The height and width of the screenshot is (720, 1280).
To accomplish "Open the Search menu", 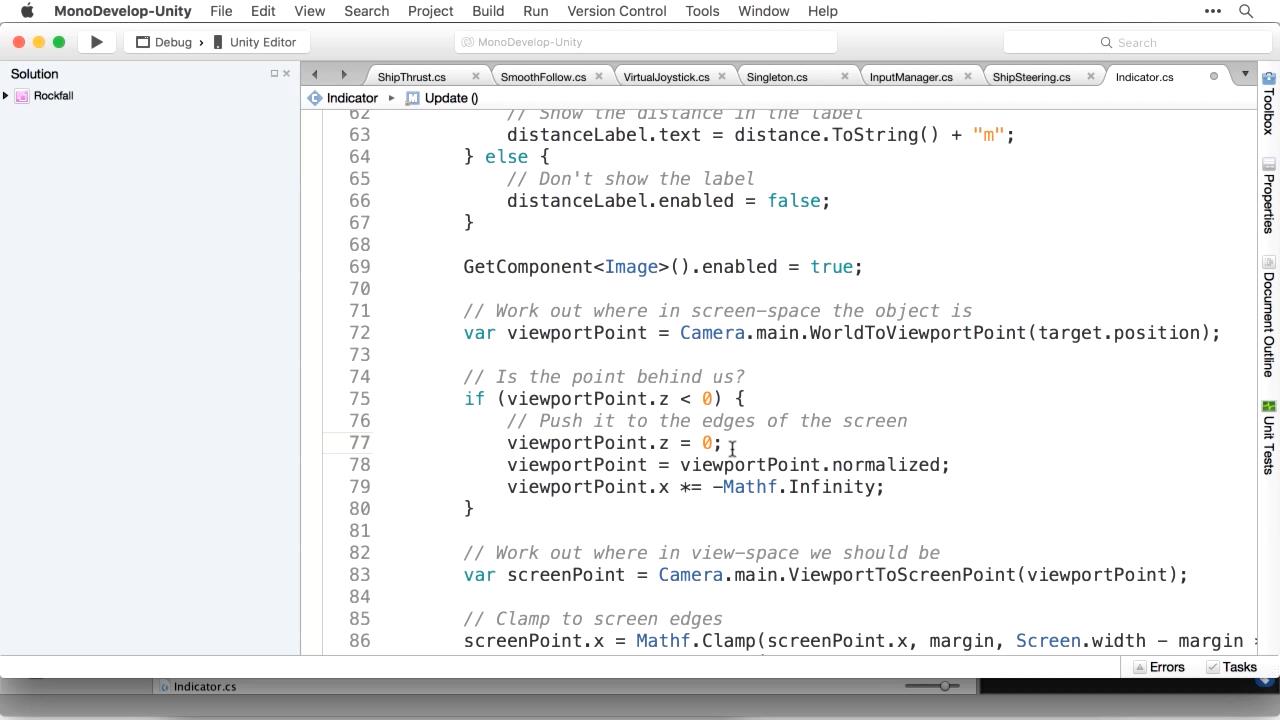I will point(367,11).
